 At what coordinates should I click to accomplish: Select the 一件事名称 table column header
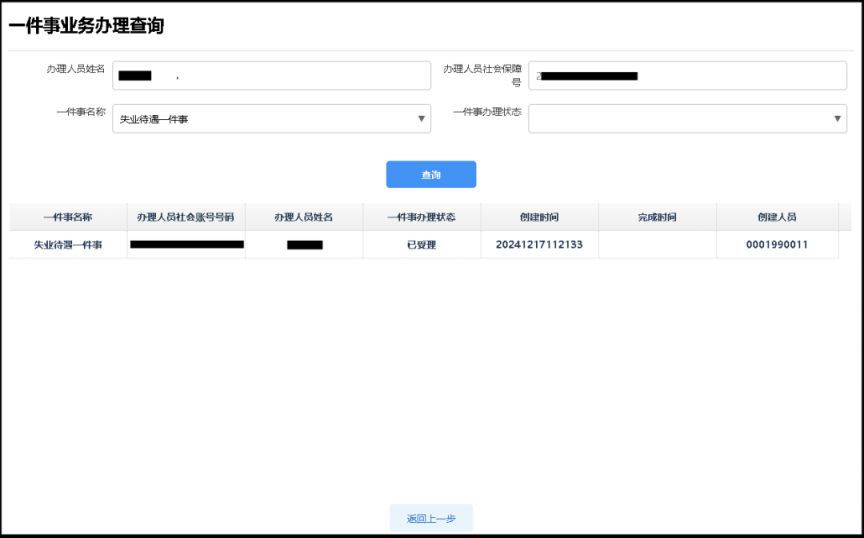point(68,217)
